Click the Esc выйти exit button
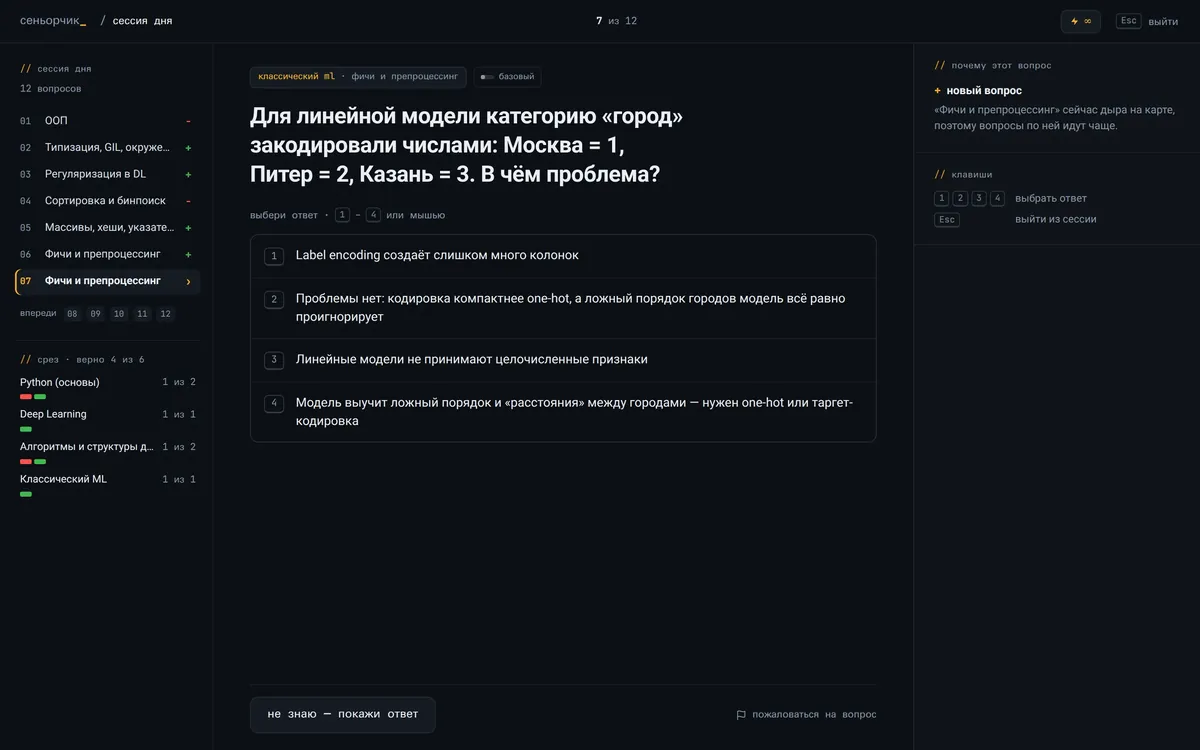This screenshot has width=1200, height=750. tap(1146, 21)
